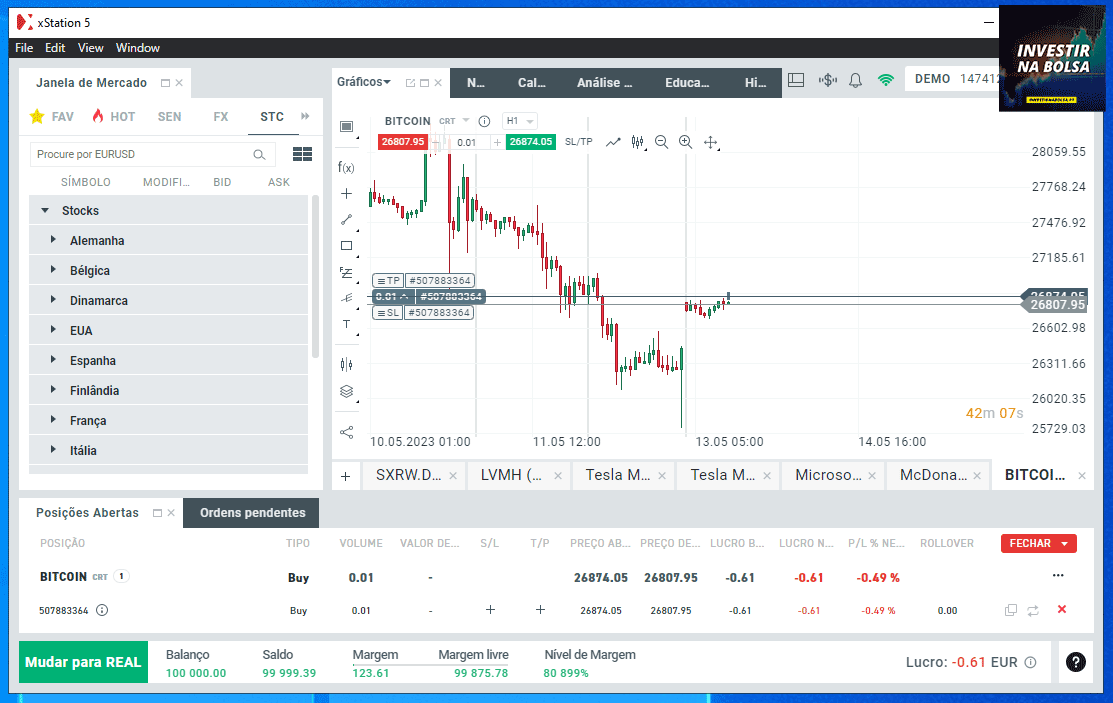1113x703 pixels.
Task: Click the red close position X icon
Action: (1062, 610)
